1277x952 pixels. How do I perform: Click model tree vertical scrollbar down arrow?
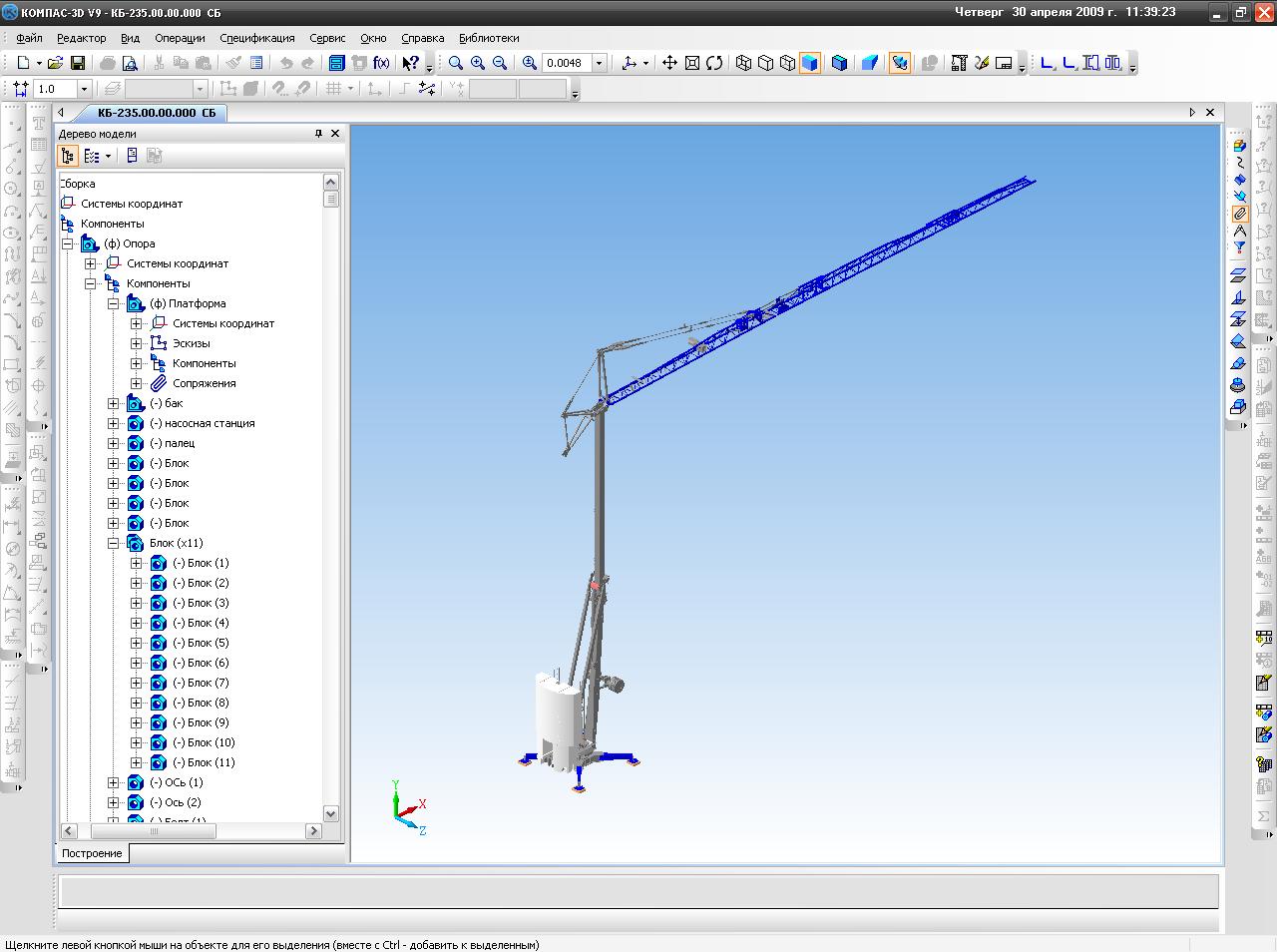(331, 813)
